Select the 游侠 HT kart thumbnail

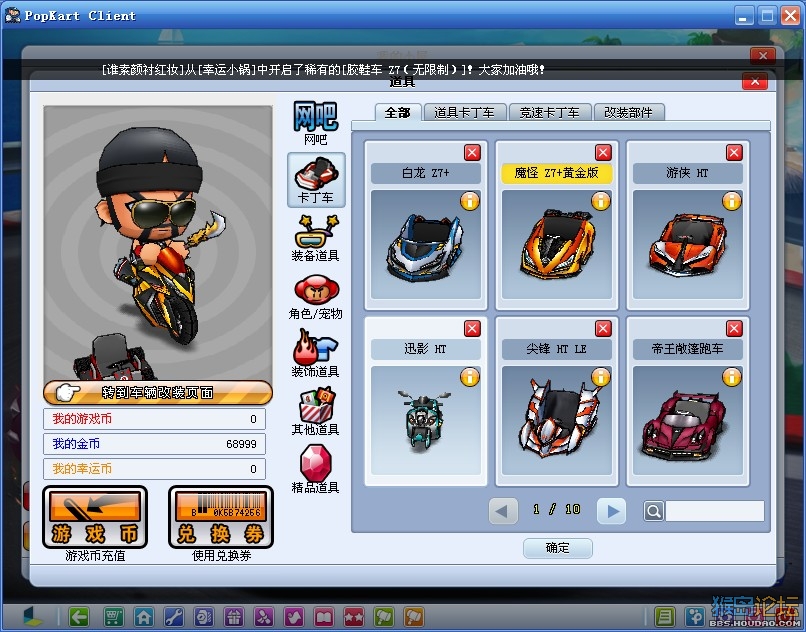(688, 244)
